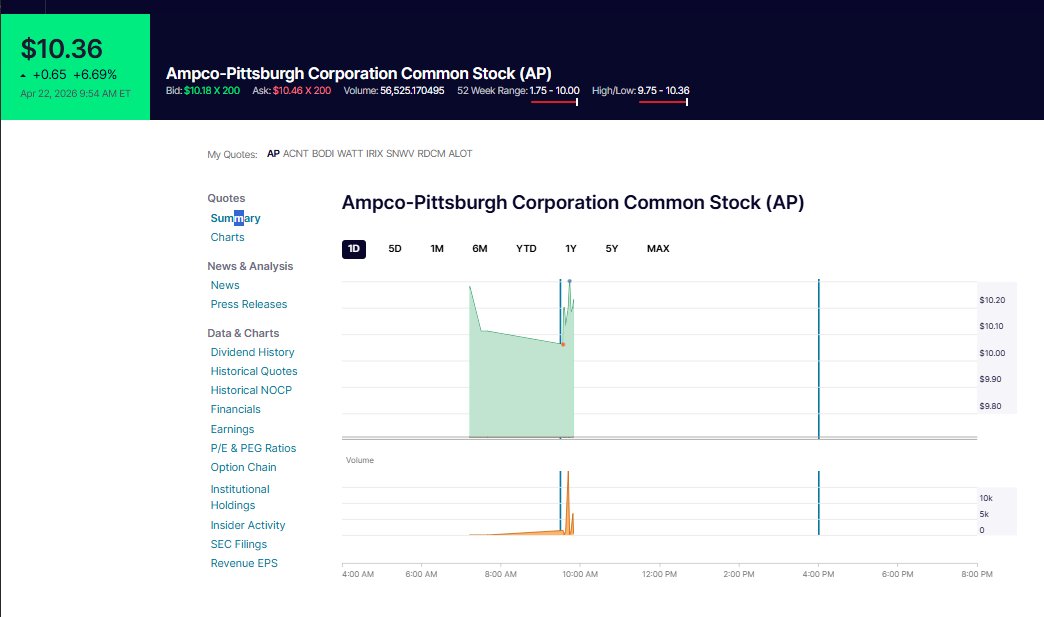Click the Apr 22, 2026 9:54 AM ET timestamp
Viewport: 1044px width, 617px height.
point(75,94)
